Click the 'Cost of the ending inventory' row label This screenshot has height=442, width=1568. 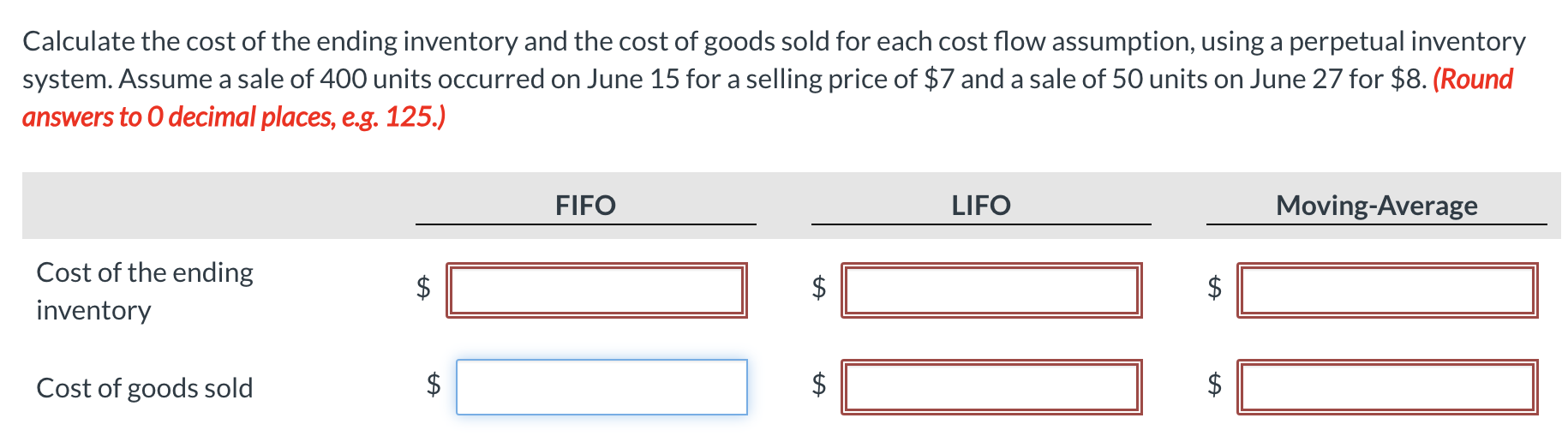(x=144, y=290)
